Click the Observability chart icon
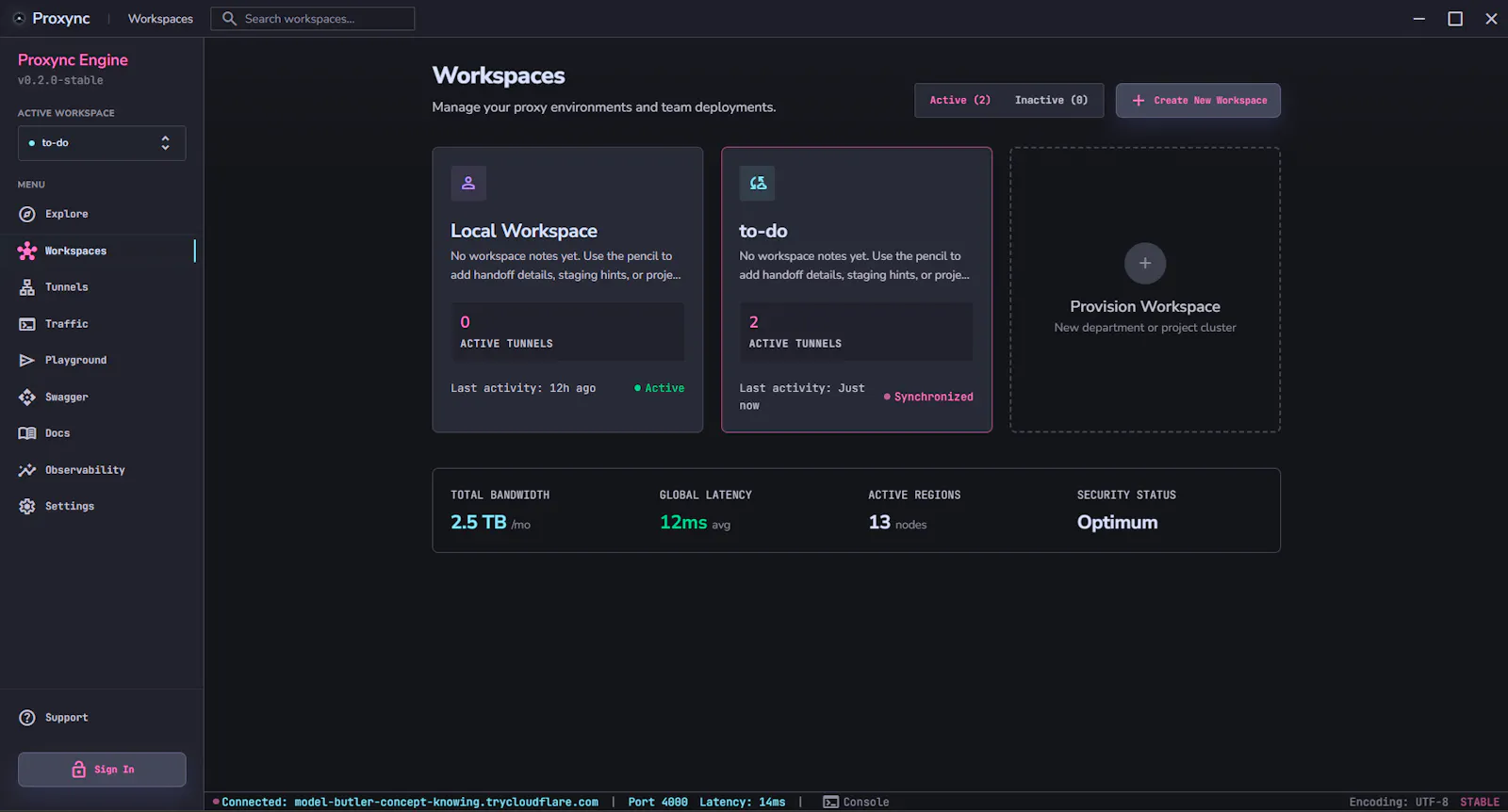 (x=27, y=470)
